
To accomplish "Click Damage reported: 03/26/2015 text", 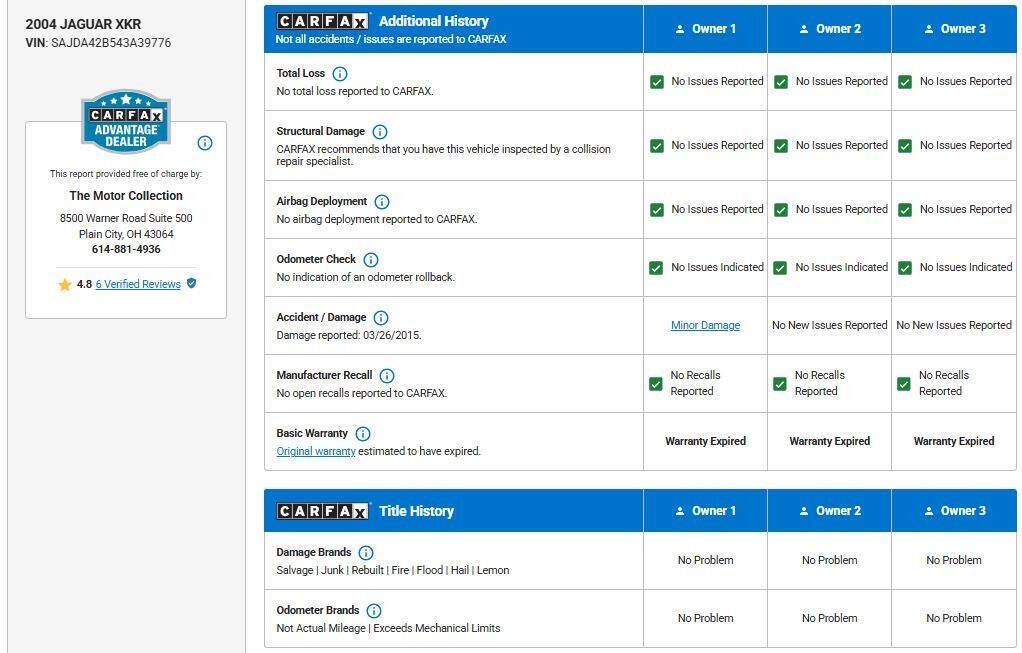I will [x=349, y=336].
